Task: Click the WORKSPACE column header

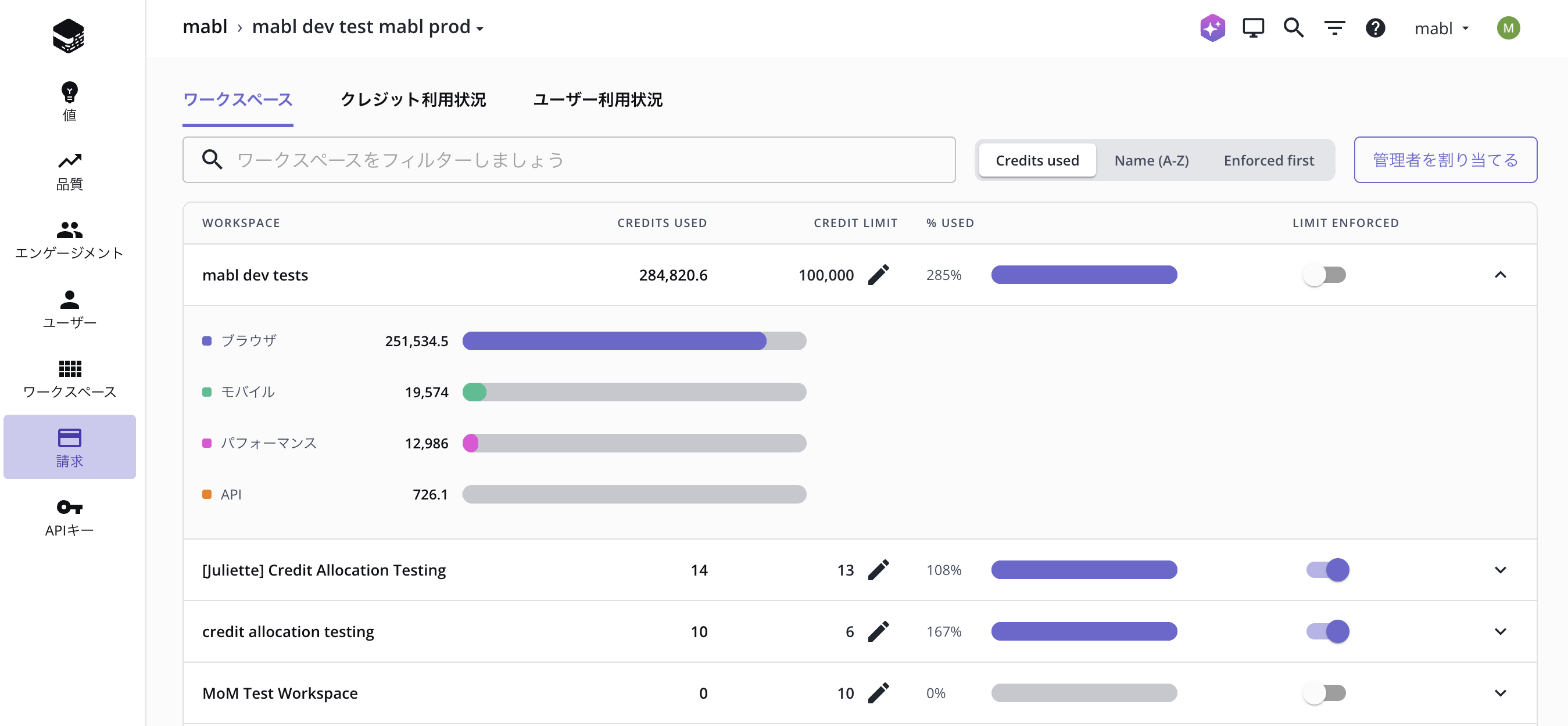Action: coord(241,222)
